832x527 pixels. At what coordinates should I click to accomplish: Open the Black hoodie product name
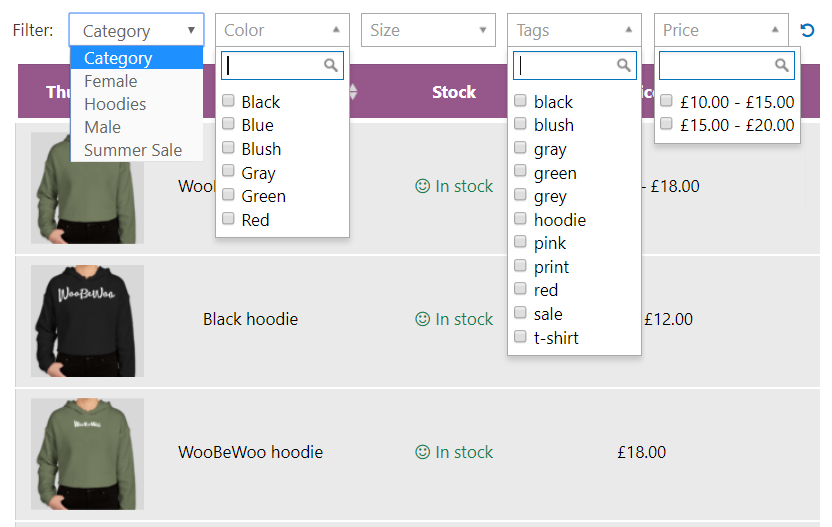[x=250, y=319]
